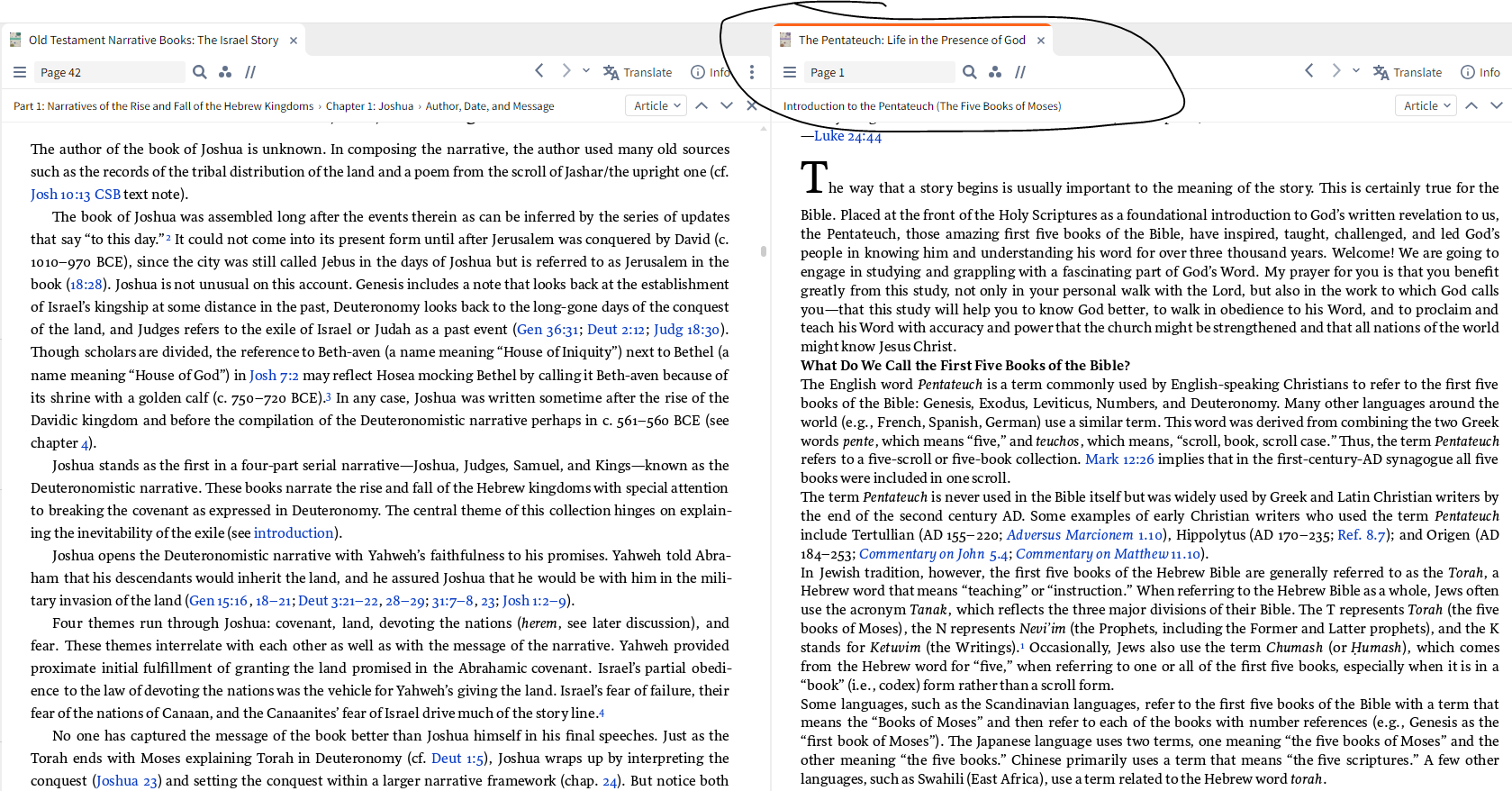1512x791 pixels.
Task: Switch to the Old Testament Narrative Books tab
Action: (x=153, y=41)
